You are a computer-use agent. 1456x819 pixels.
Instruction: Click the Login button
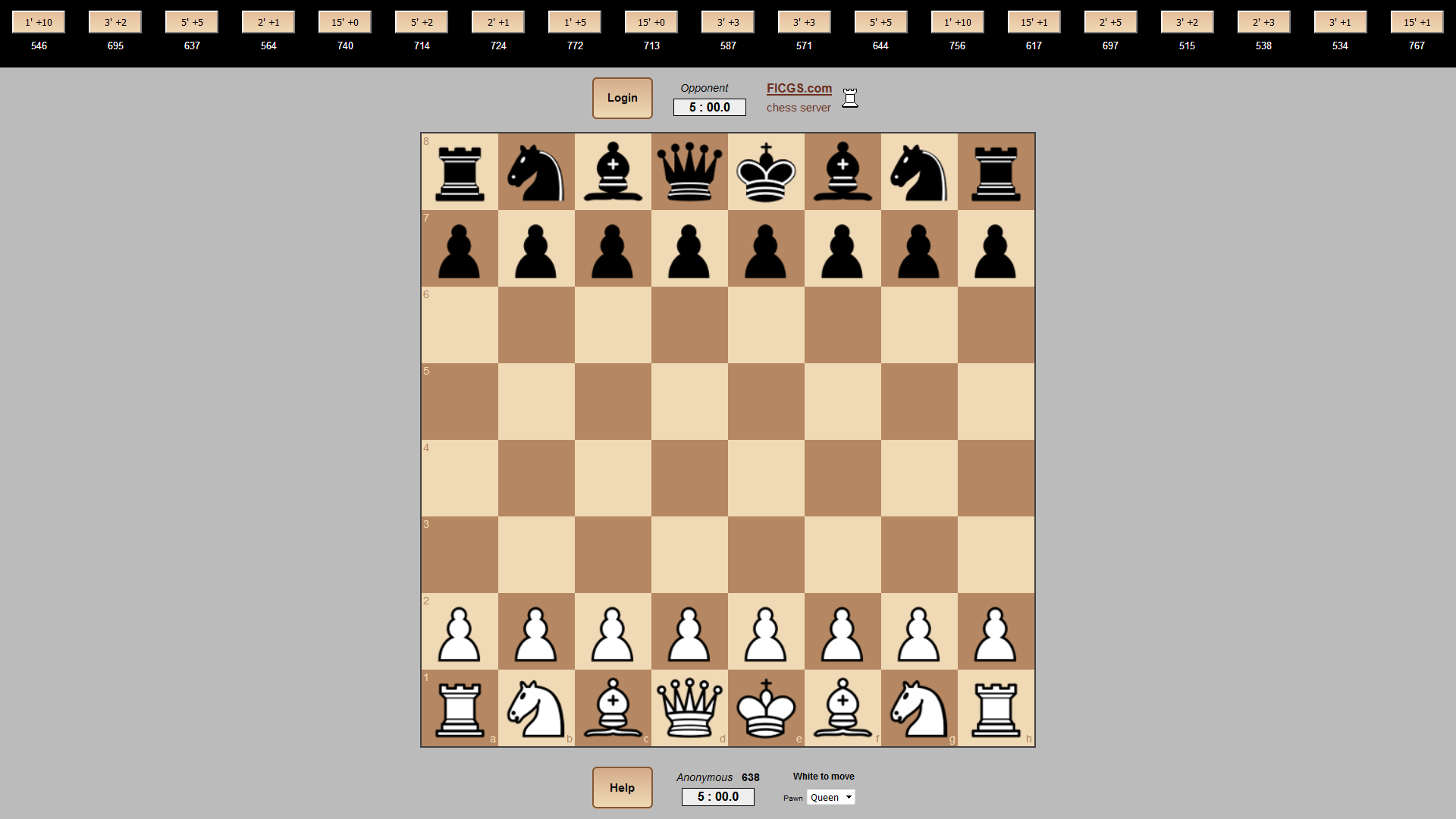coord(622,98)
